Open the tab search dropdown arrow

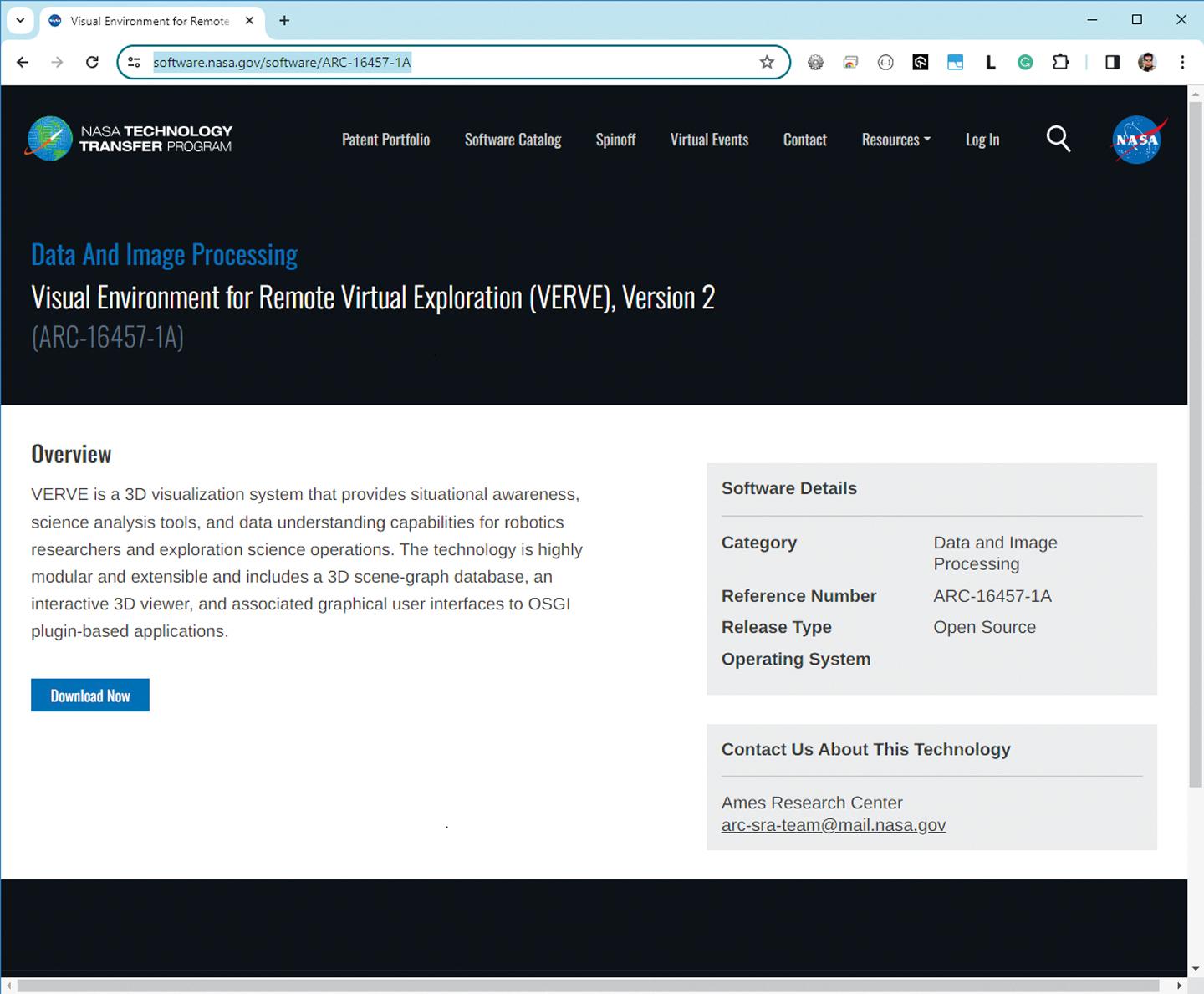20,20
